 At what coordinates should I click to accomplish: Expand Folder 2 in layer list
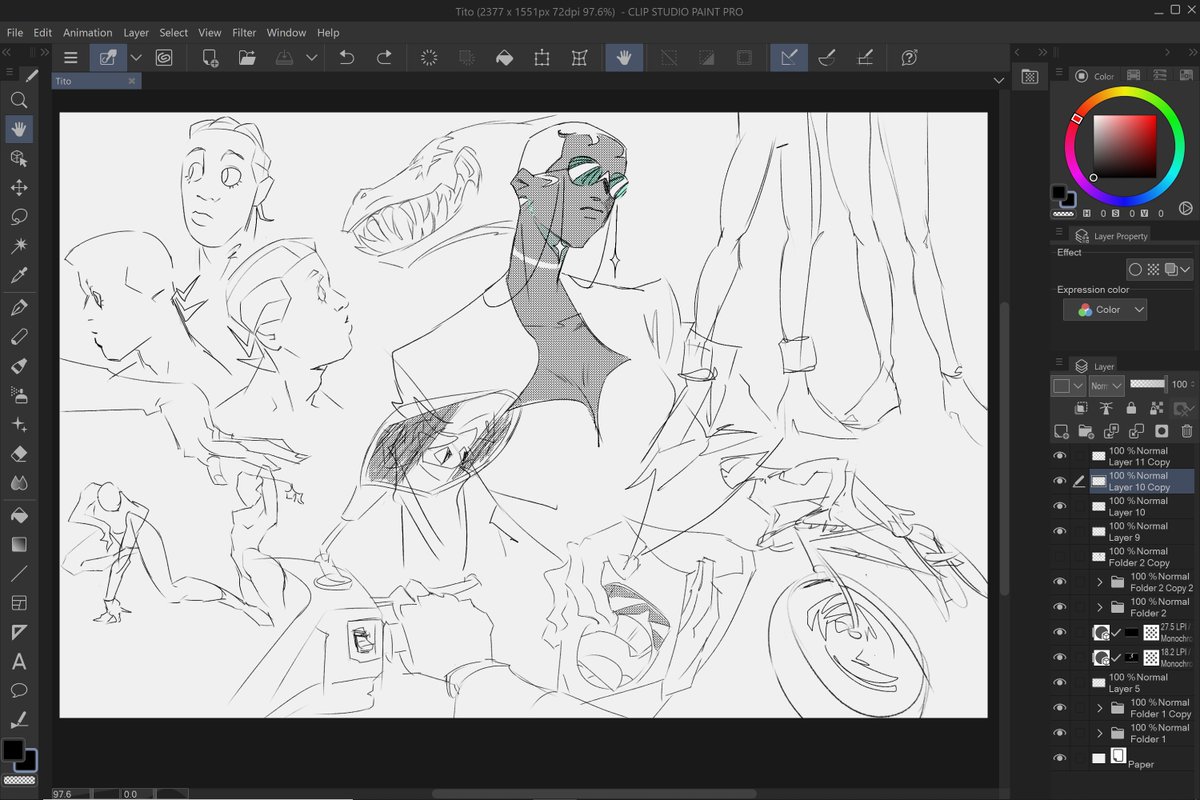click(1100, 607)
